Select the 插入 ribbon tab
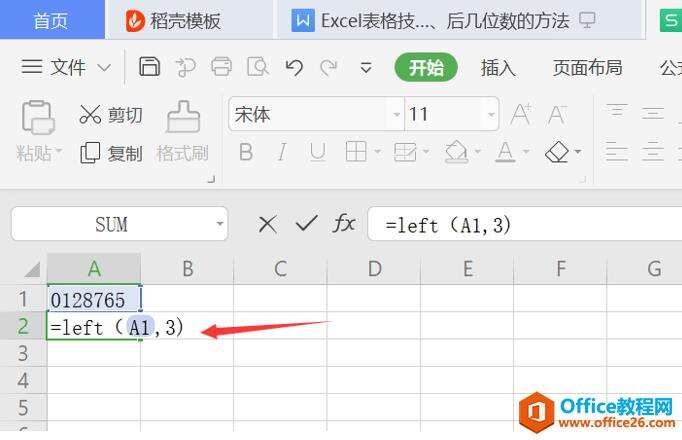682x440 pixels. pos(498,67)
